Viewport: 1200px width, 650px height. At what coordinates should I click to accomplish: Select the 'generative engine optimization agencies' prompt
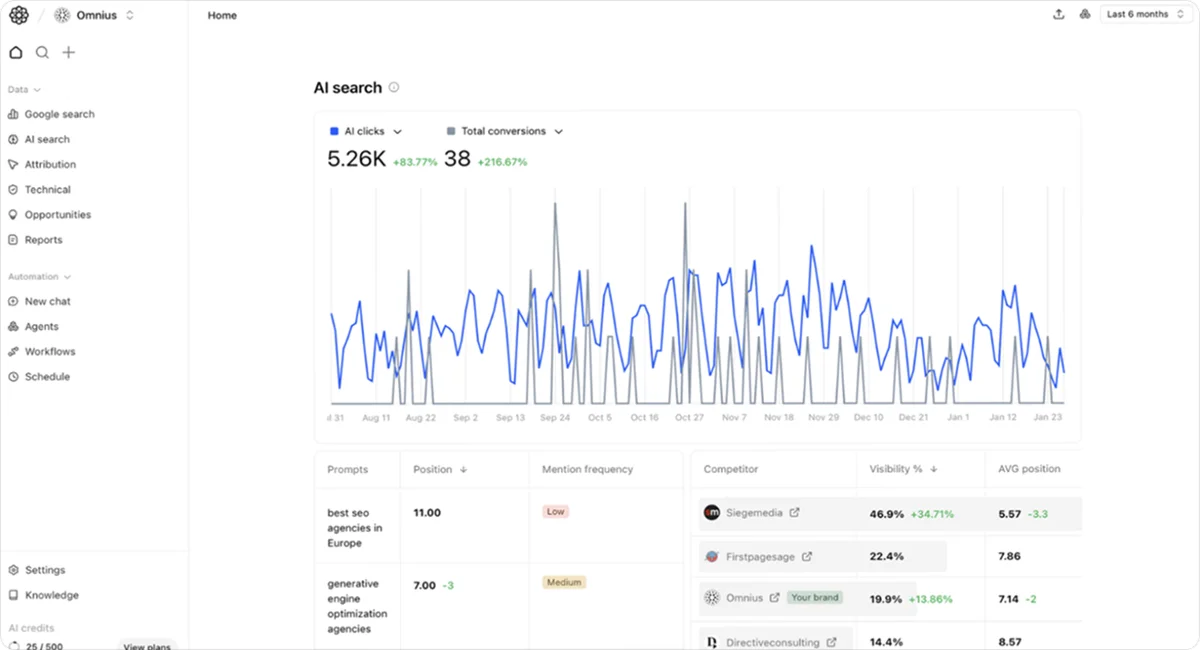pyautogui.click(x=357, y=606)
